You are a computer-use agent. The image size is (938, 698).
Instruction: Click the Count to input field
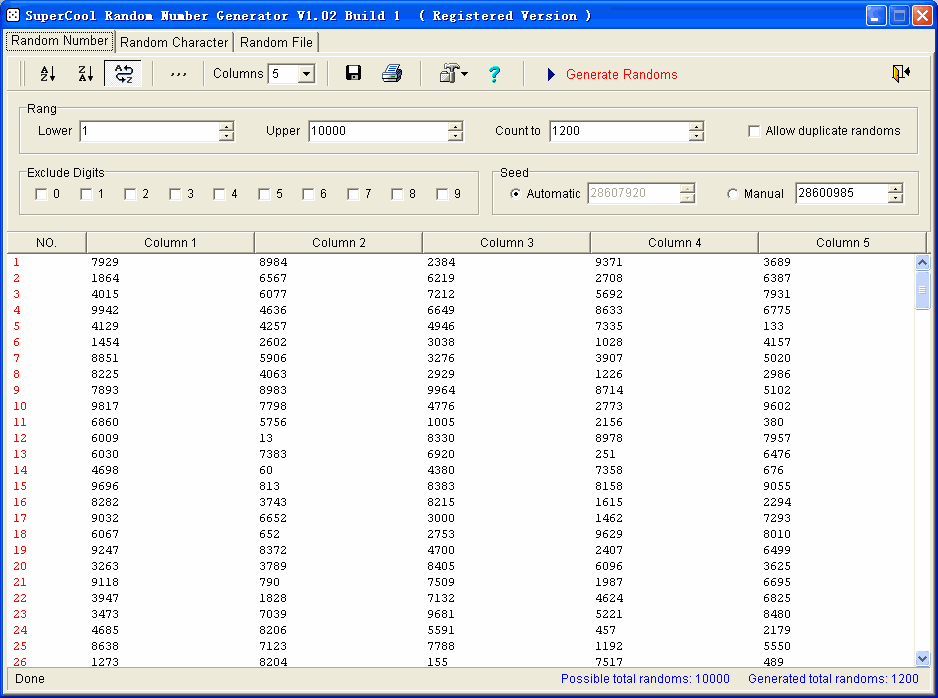[619, 131]
